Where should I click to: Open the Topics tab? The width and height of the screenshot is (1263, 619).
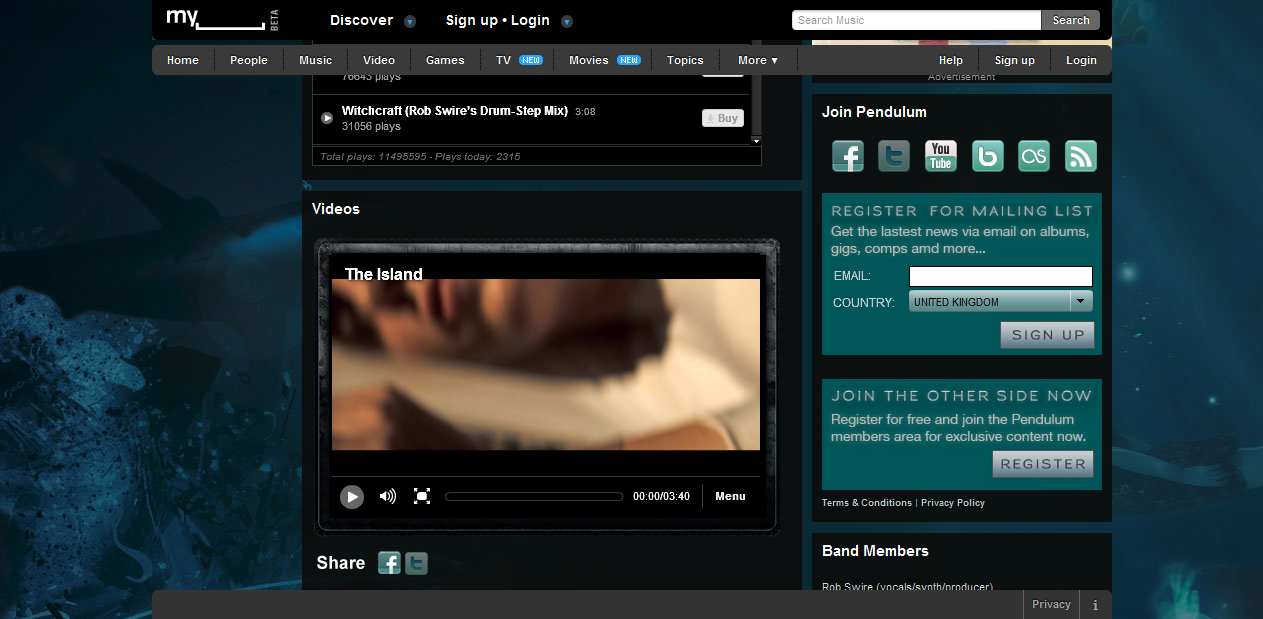685,60
